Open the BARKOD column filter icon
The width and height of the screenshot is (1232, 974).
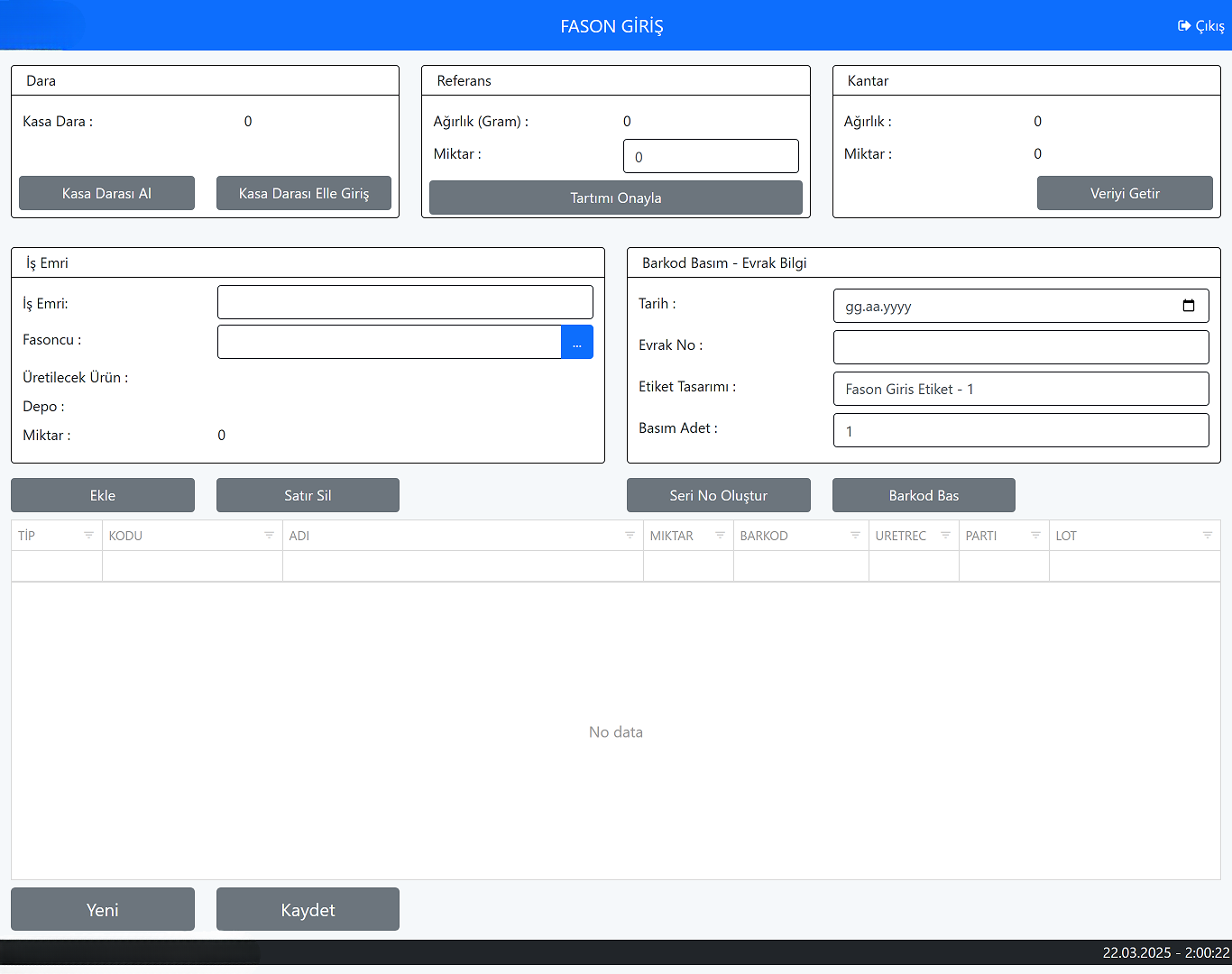pyautogui.click(x=855, y=536)
